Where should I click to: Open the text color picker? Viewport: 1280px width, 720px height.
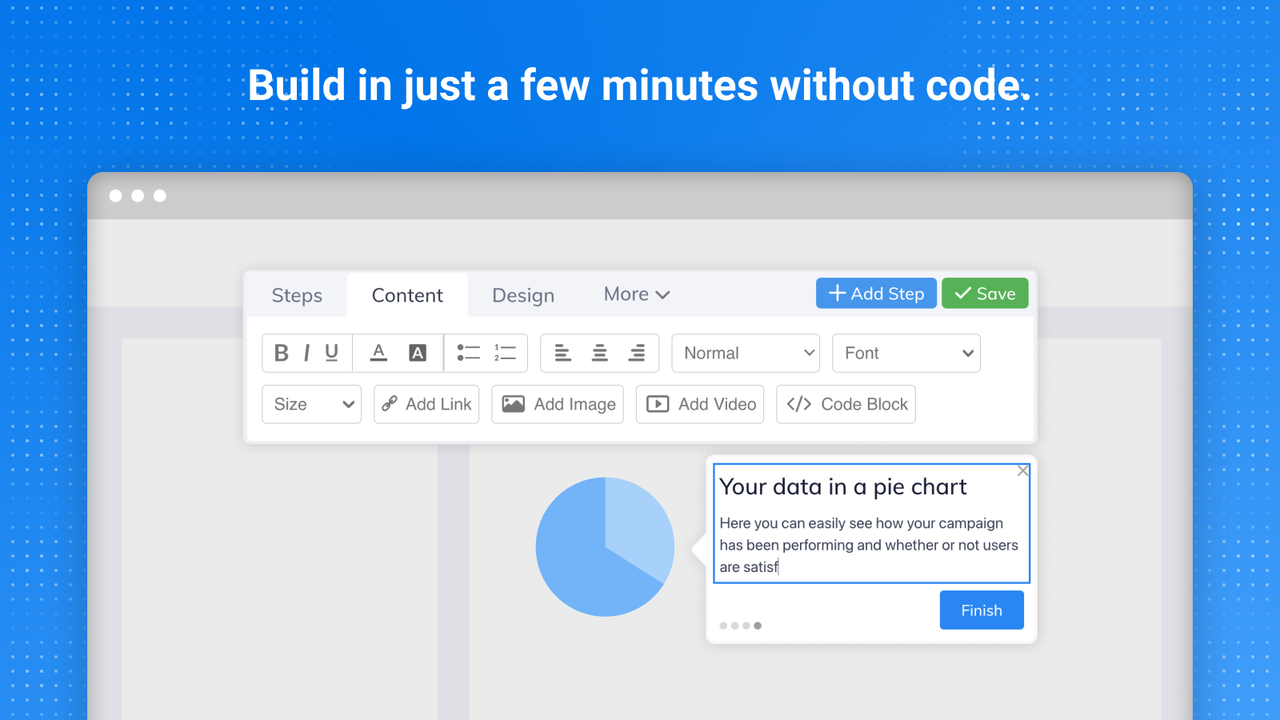[378, 353]
